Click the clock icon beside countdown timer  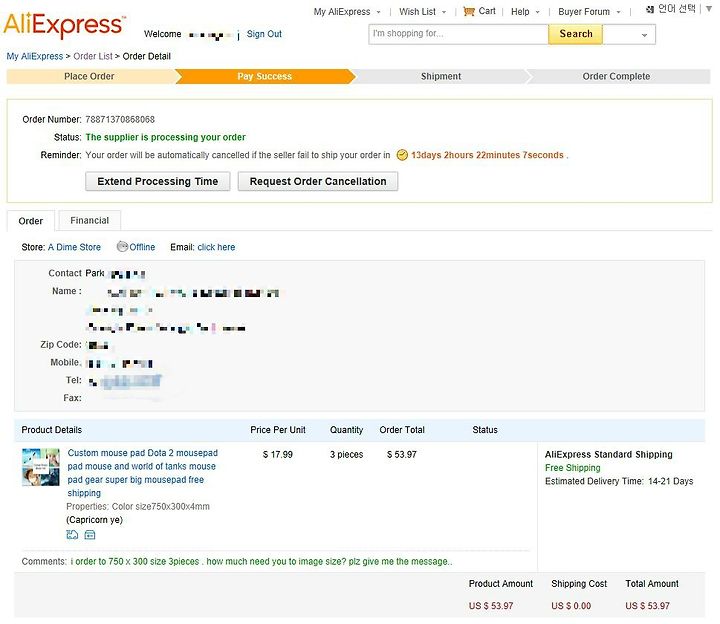(x=402, y=155)
